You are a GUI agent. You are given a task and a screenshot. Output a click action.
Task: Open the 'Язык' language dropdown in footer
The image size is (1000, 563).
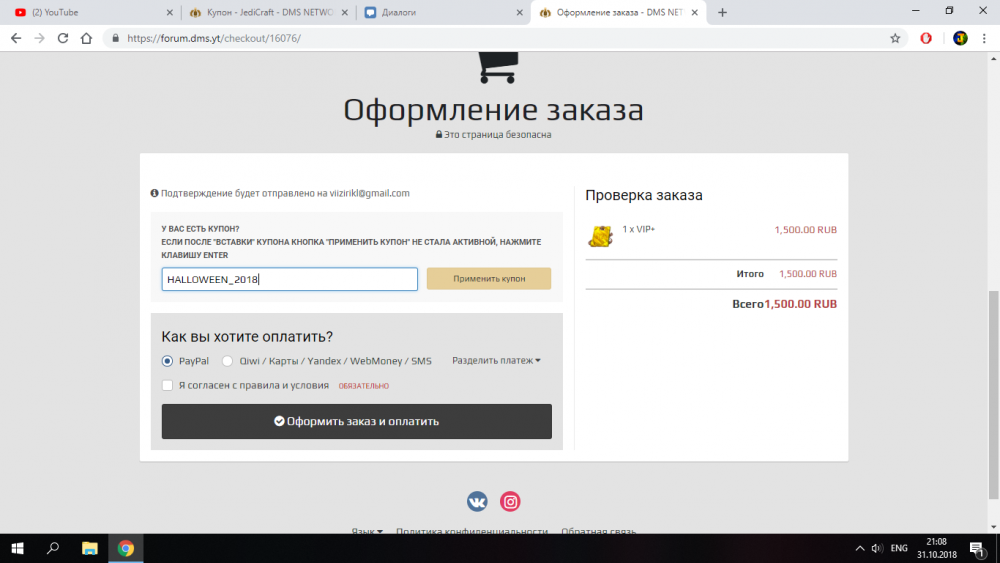(x=367, y=531)
